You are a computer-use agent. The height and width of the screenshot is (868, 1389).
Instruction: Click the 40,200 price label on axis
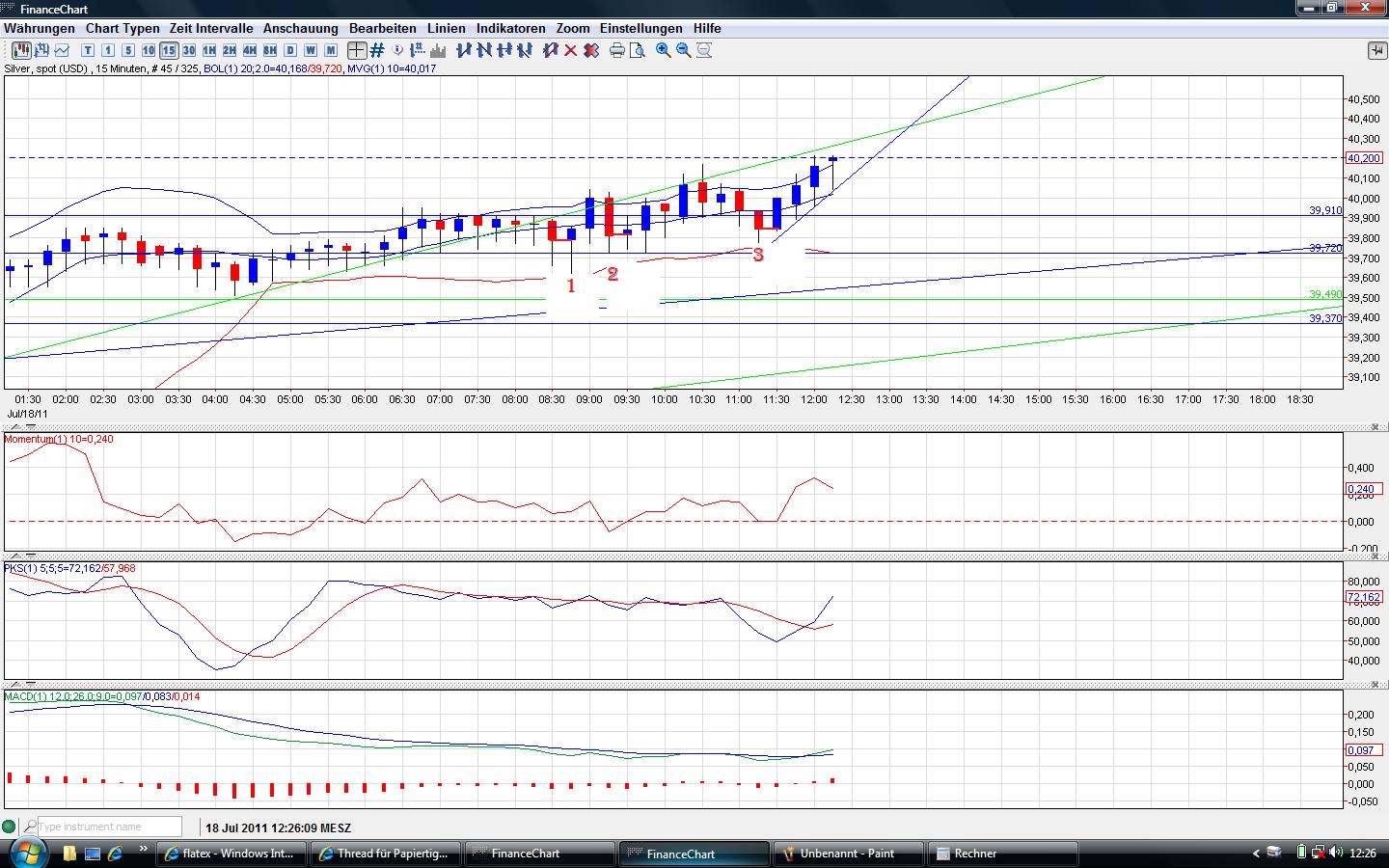[x=1364, y=158]
